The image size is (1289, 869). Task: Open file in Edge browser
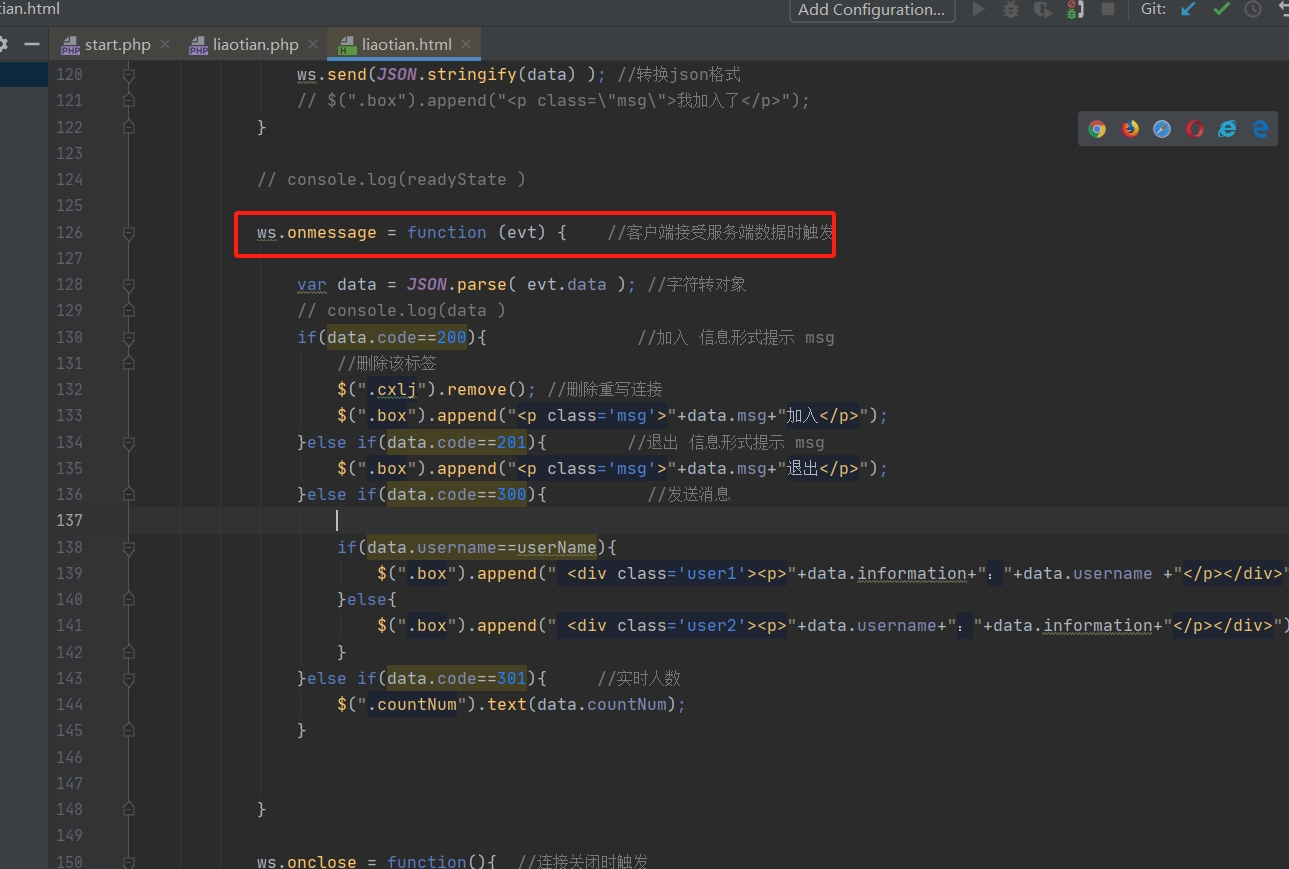pyautogui.click(x=1260, y=129)
